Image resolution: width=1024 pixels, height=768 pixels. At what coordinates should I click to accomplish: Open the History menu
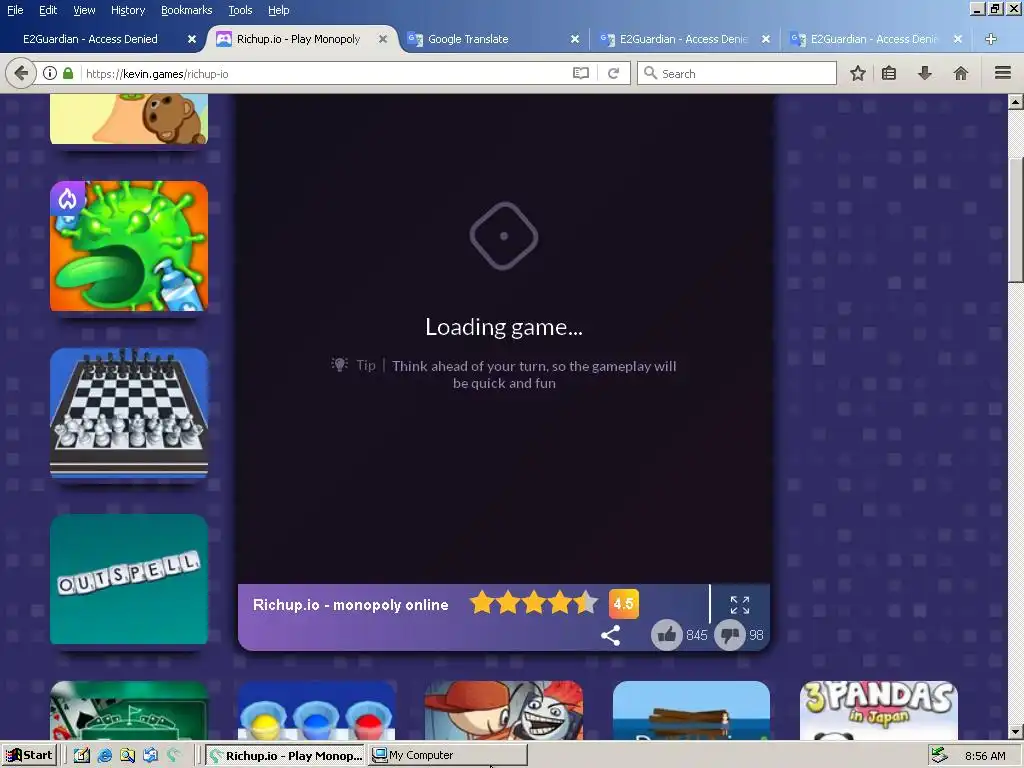click(x=128, y=10)
